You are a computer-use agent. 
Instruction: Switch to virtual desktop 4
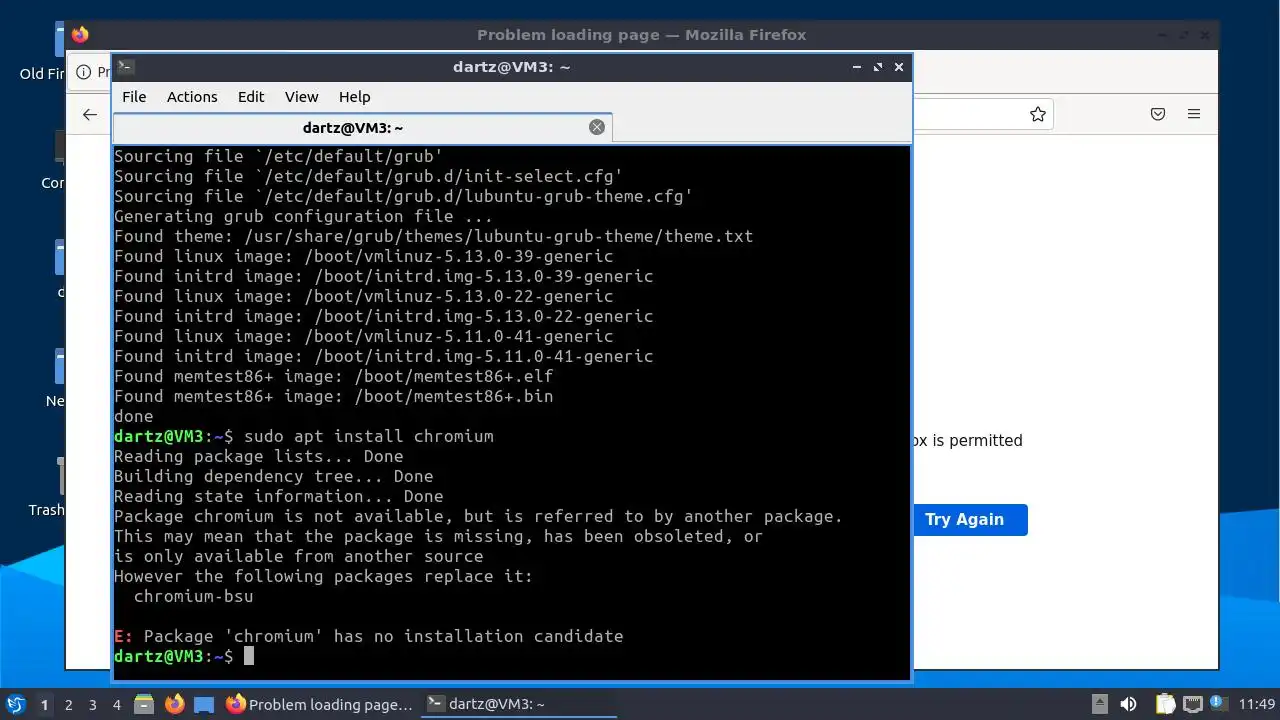click(117, 704)
